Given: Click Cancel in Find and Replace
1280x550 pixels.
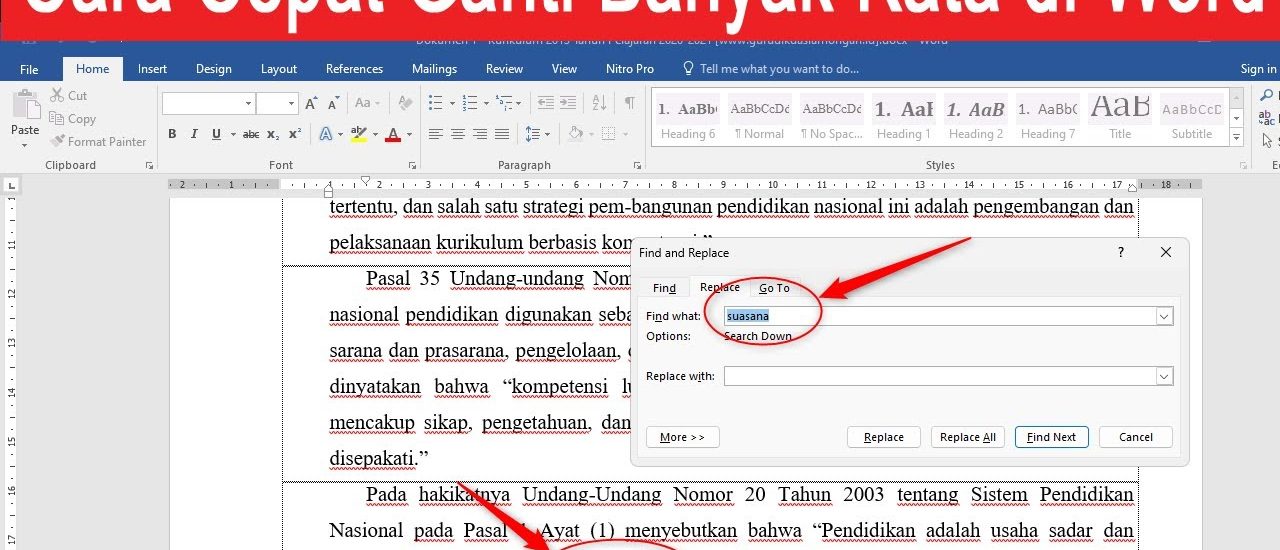Looking at the screenshot, I should coord(1136,437).
